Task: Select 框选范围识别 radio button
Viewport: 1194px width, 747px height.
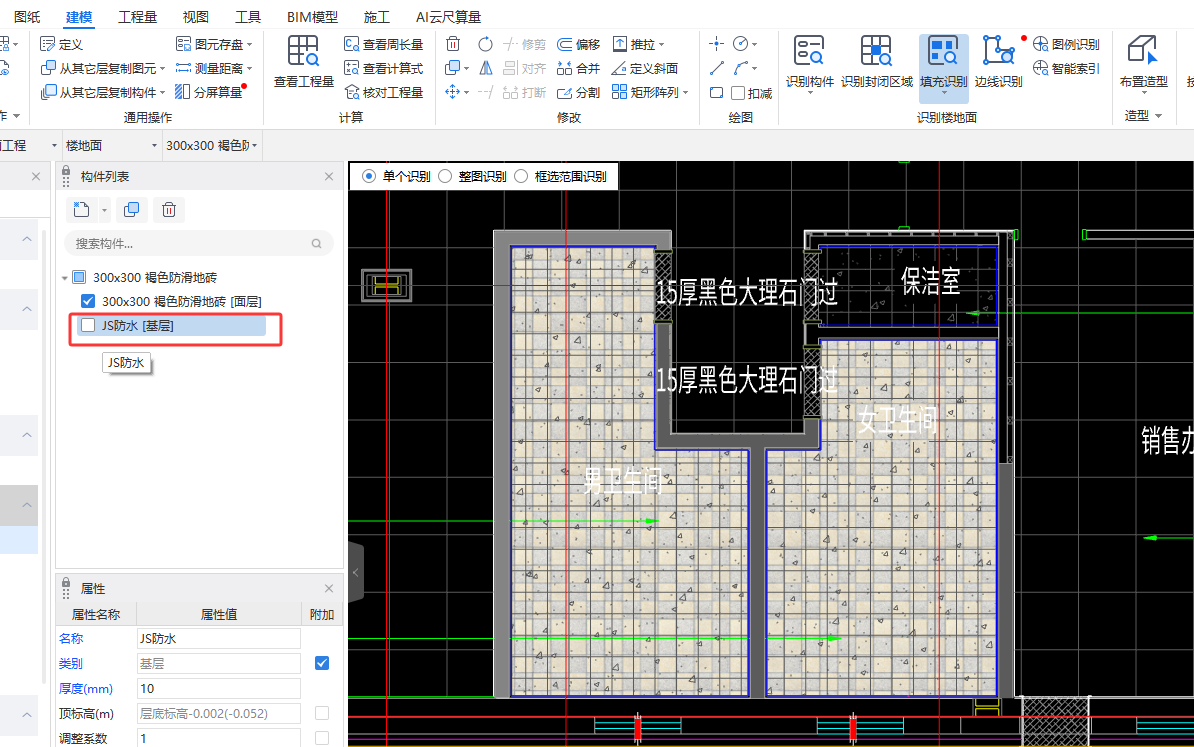Action: [521, 176]
